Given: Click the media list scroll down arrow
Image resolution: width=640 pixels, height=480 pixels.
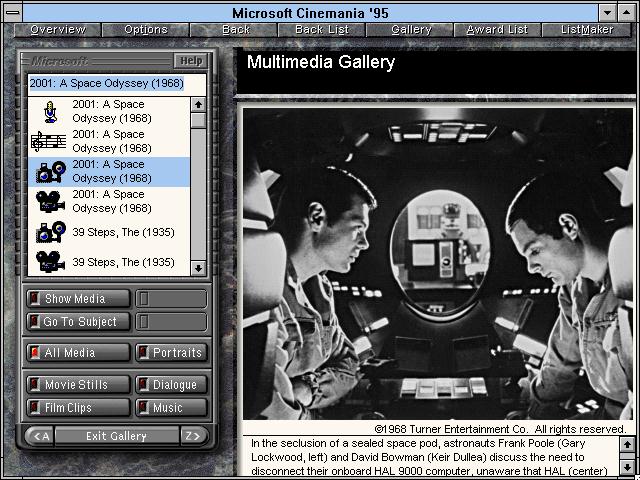Looking at the screenshot, I should click(198, 268).
